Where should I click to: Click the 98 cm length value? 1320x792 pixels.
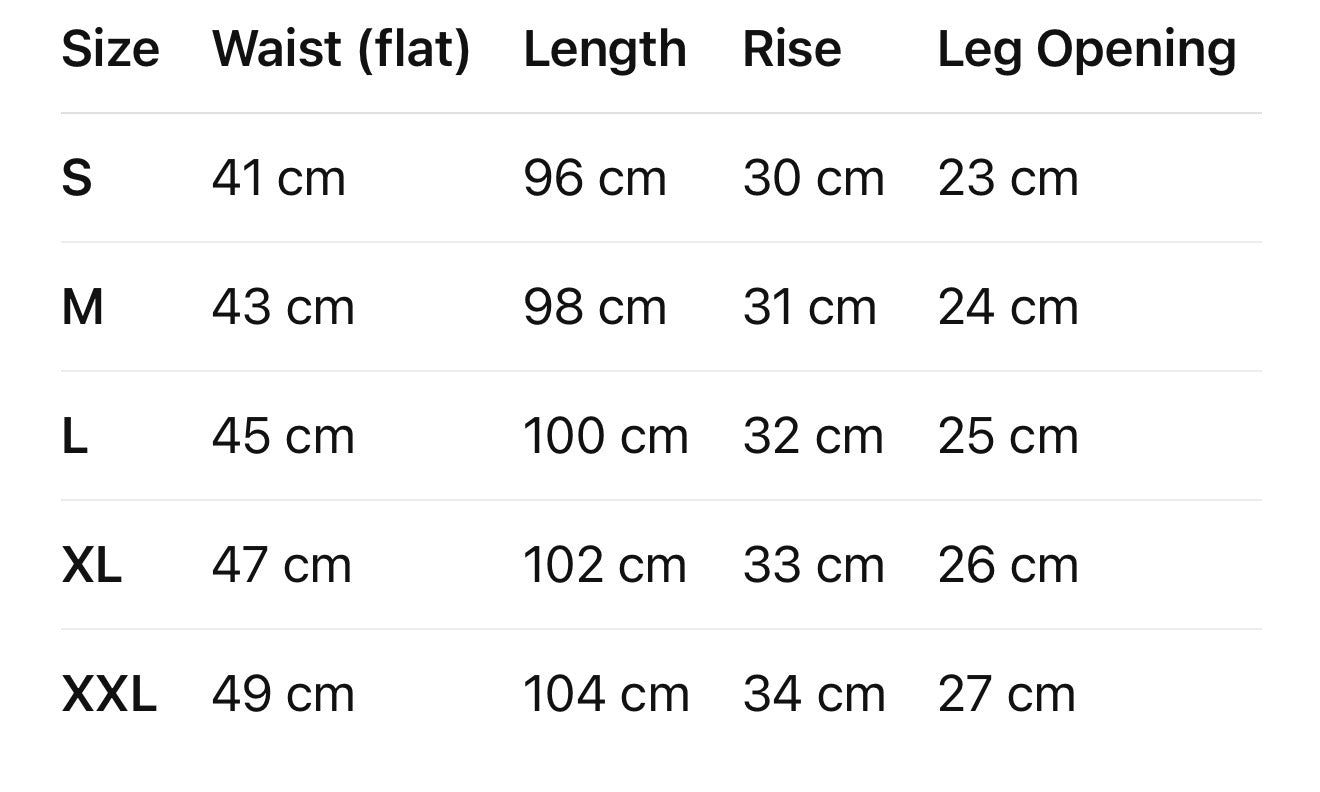click(594, 307)
